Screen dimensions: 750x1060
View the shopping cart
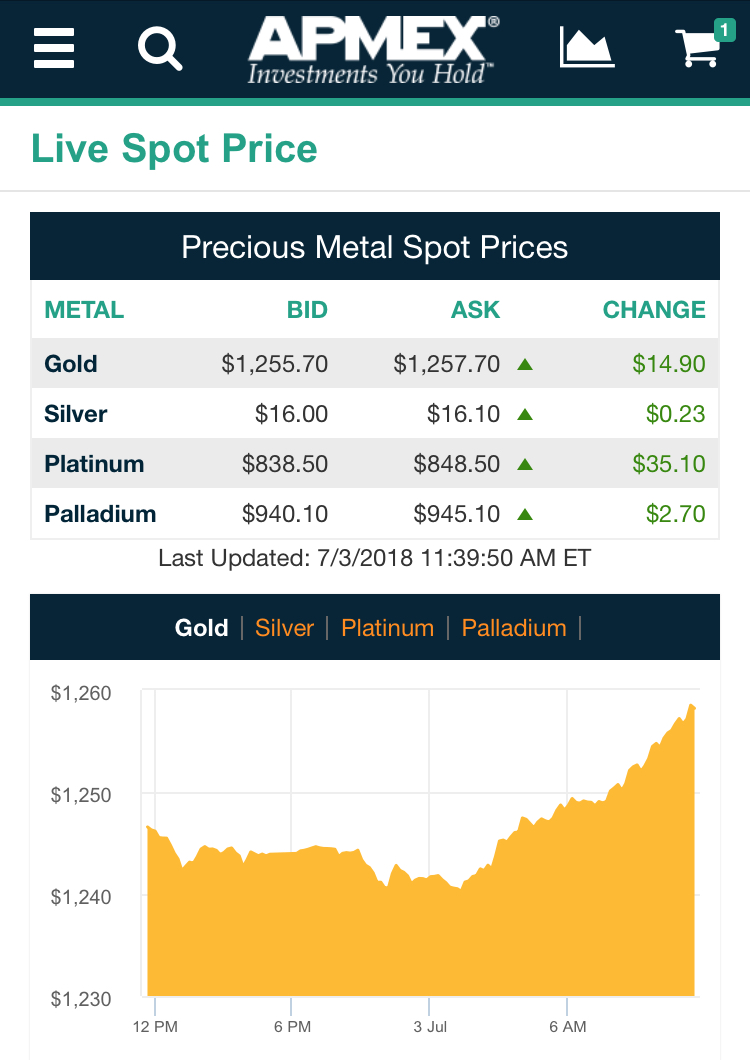point(699,49)
